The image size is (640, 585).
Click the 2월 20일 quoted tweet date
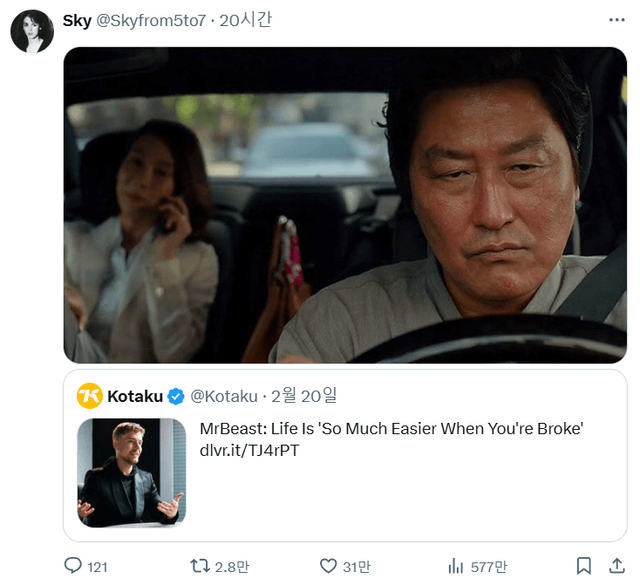(307, 397)
